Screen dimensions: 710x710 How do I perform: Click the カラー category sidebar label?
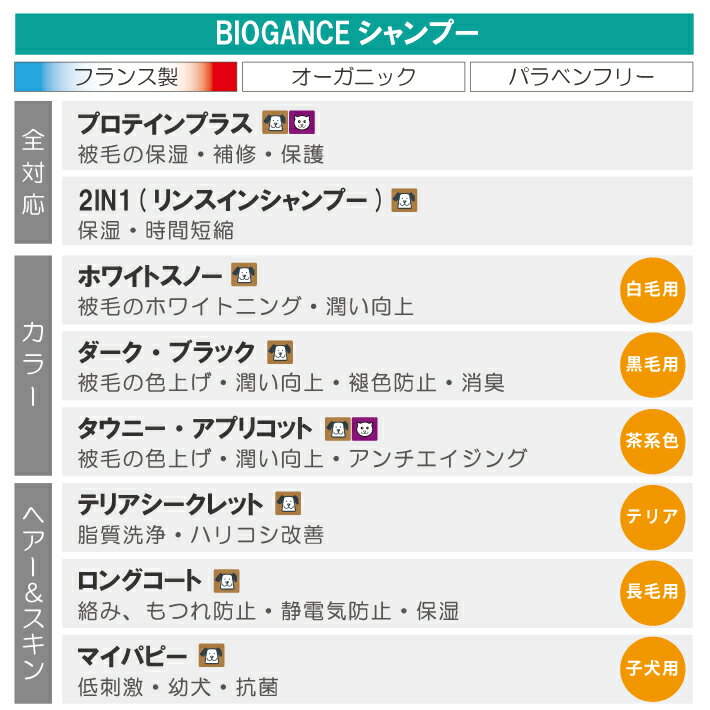(33, 364)
